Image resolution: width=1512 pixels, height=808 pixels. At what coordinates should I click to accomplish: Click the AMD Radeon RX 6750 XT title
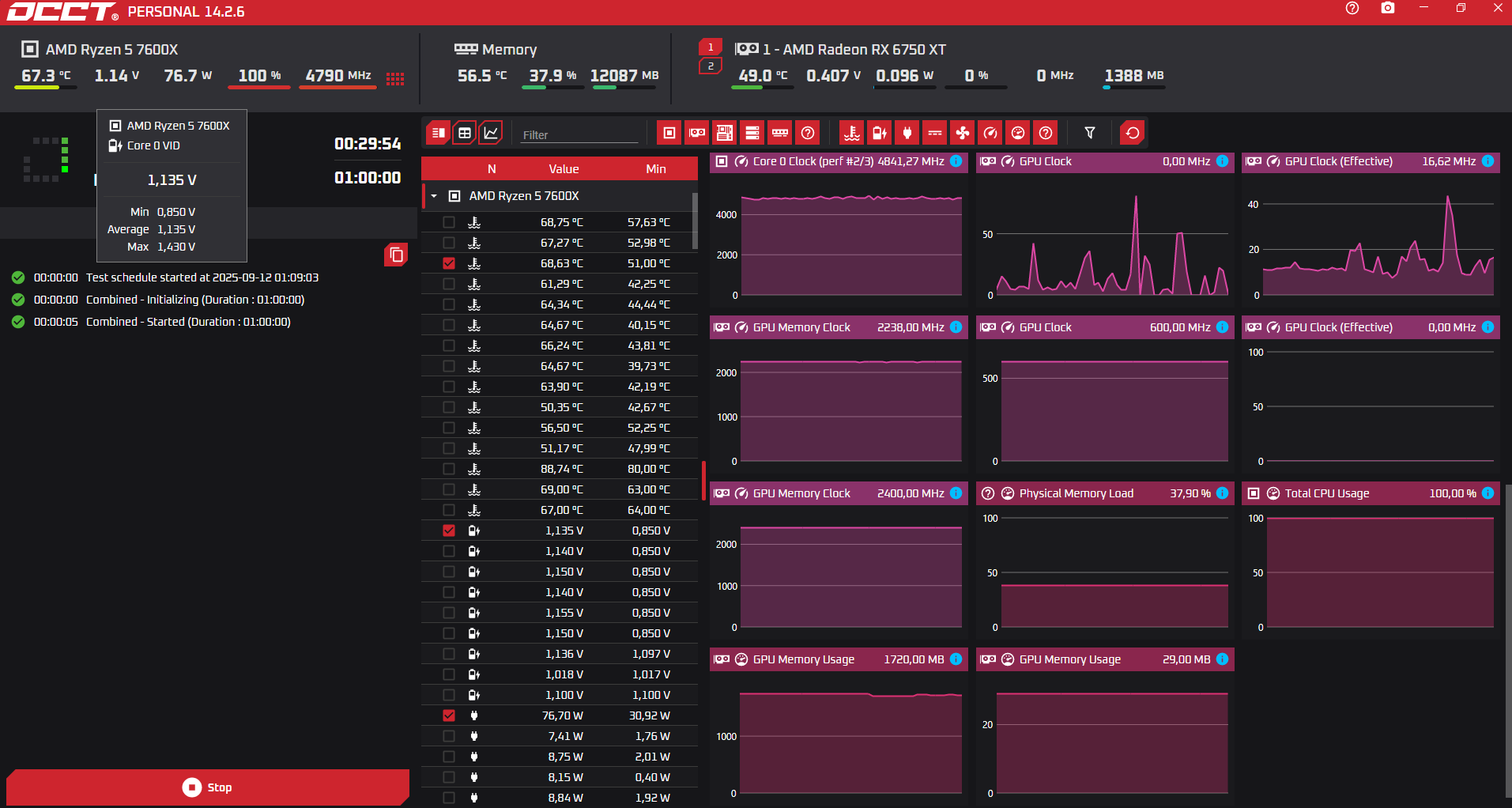(x=854, y=50)
